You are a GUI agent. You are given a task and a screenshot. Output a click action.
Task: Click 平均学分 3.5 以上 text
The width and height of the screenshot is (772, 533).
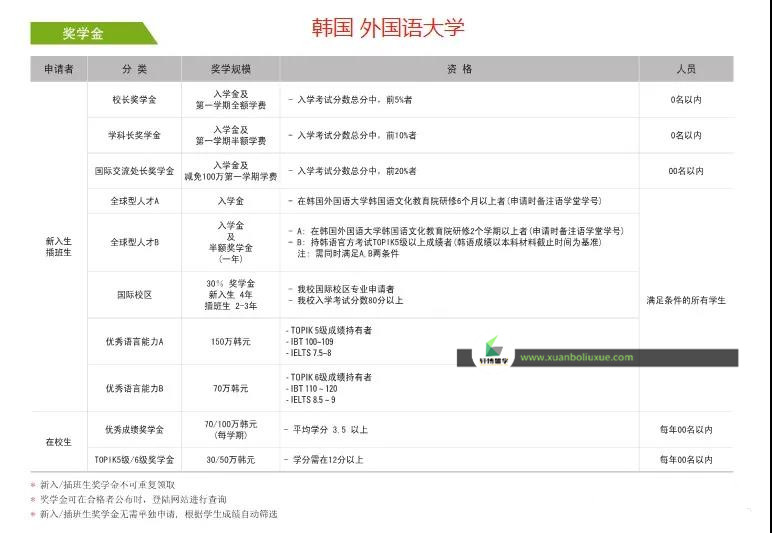click(x=326, y=430)
